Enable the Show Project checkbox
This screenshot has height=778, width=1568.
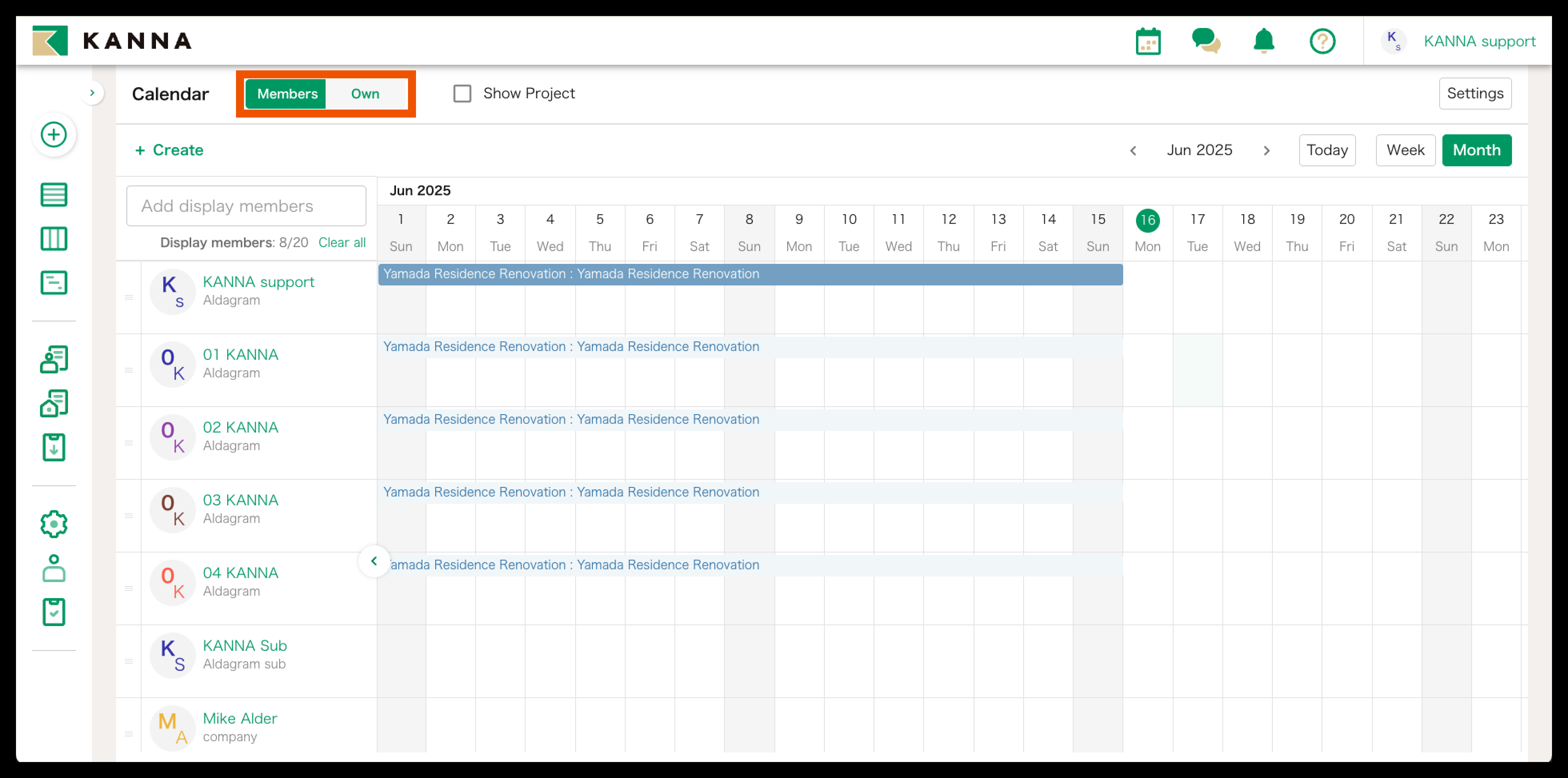(462, 94)
